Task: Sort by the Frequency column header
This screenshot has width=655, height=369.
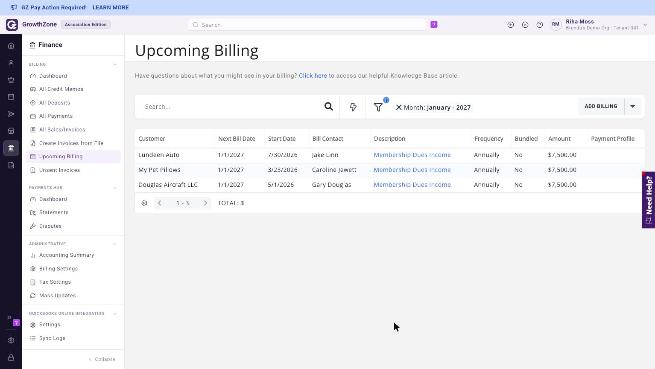Action: pyautogui.click(x=488, y=139)
